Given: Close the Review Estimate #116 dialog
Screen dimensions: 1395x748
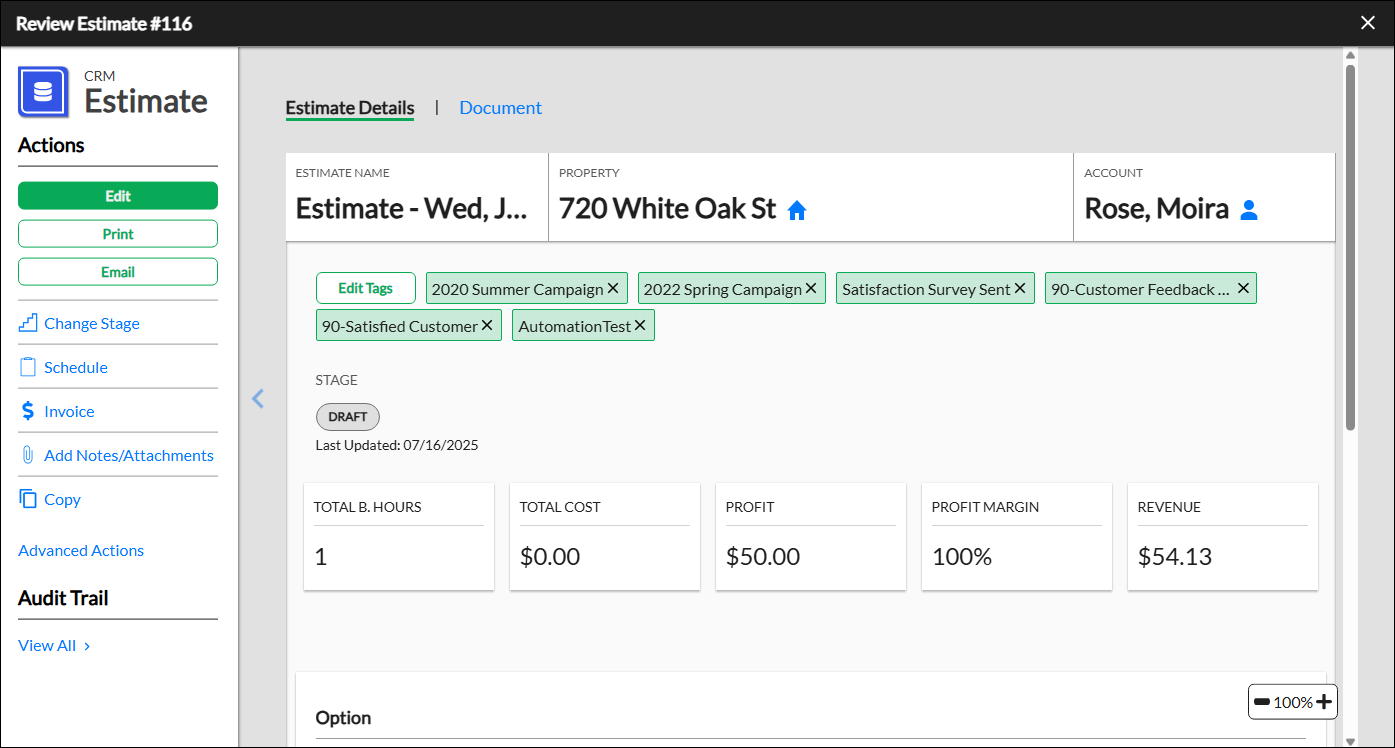Looking at the screenshot, I should [x=1368, y=23].
